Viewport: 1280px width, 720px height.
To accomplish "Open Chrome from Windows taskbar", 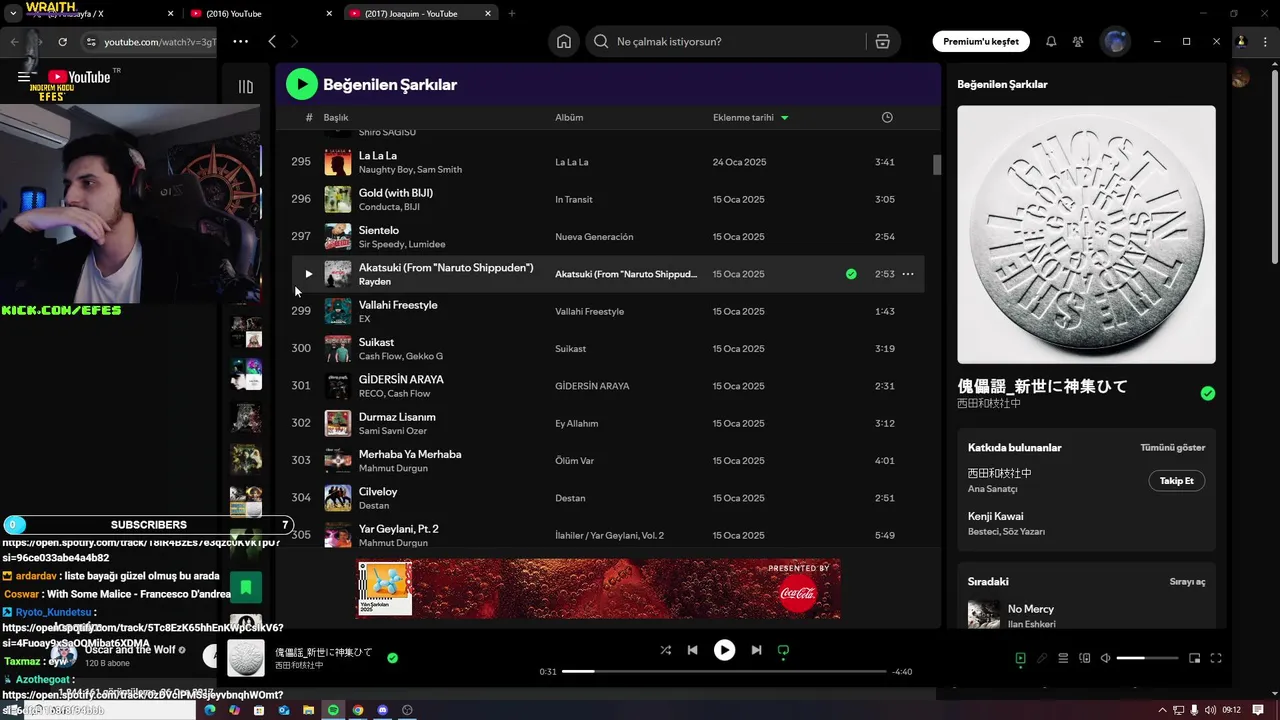I will point(358,710).
